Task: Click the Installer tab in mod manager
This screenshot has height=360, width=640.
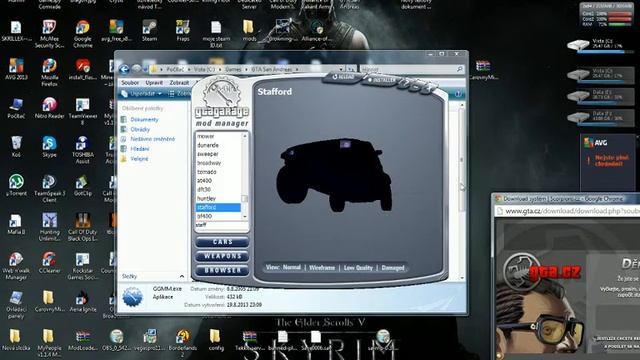Action: [x=382, y=80]
